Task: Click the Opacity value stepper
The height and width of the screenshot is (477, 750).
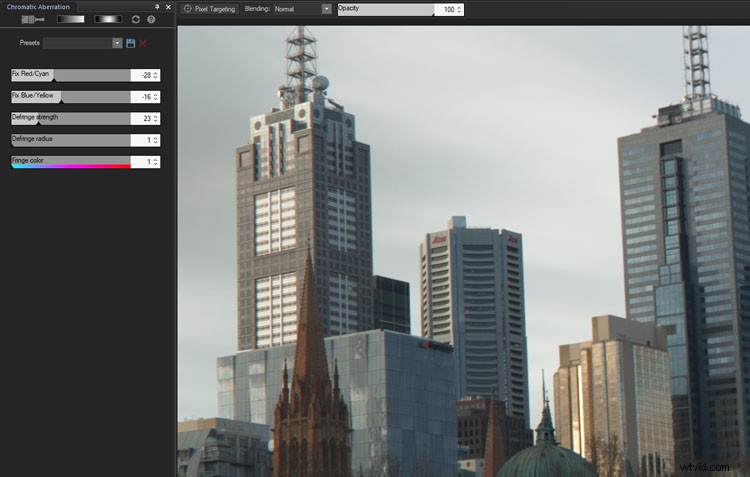Action: click(459, 10)
